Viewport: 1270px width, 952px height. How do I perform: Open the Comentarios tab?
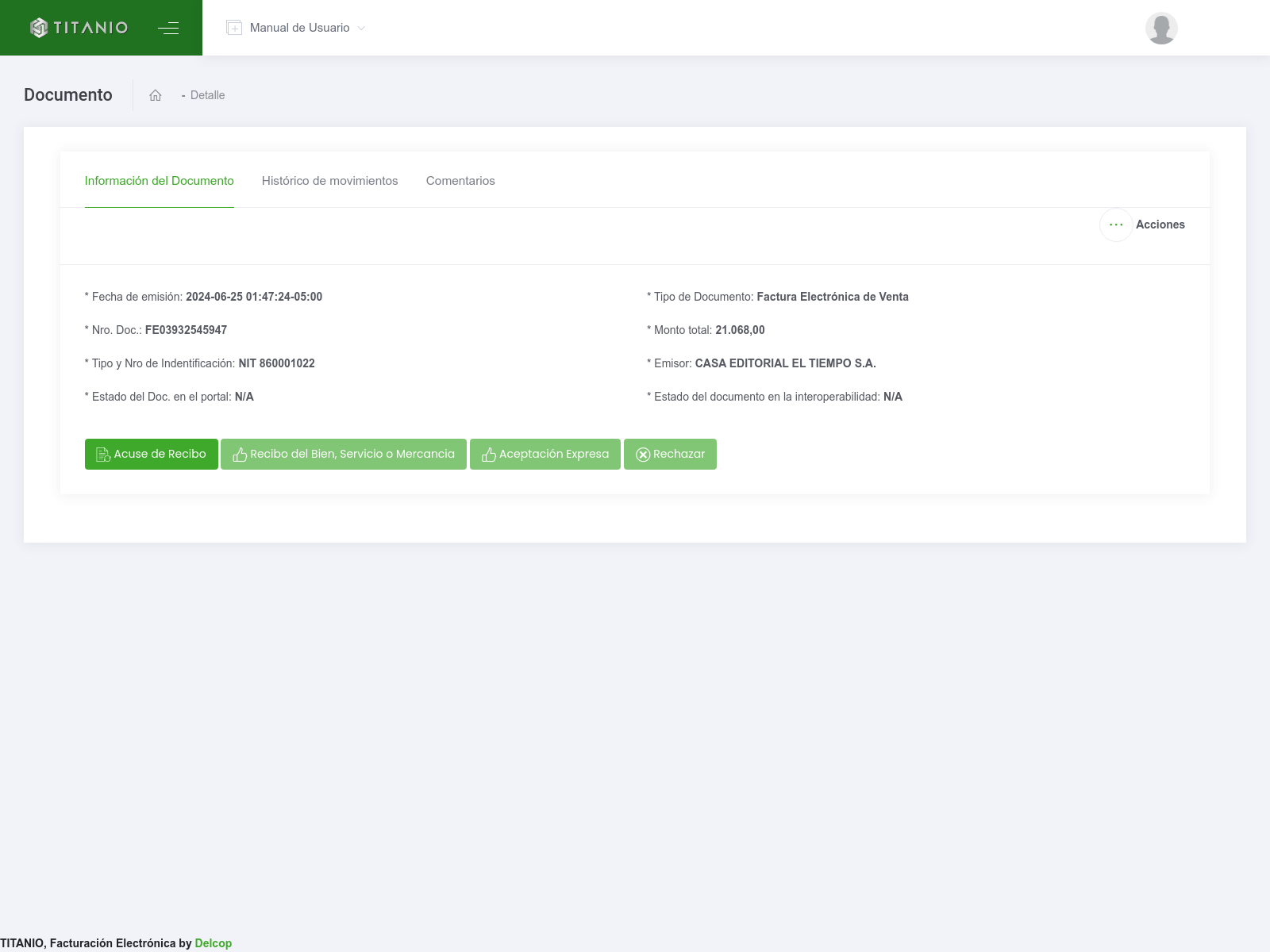click(x=460, y=181)
